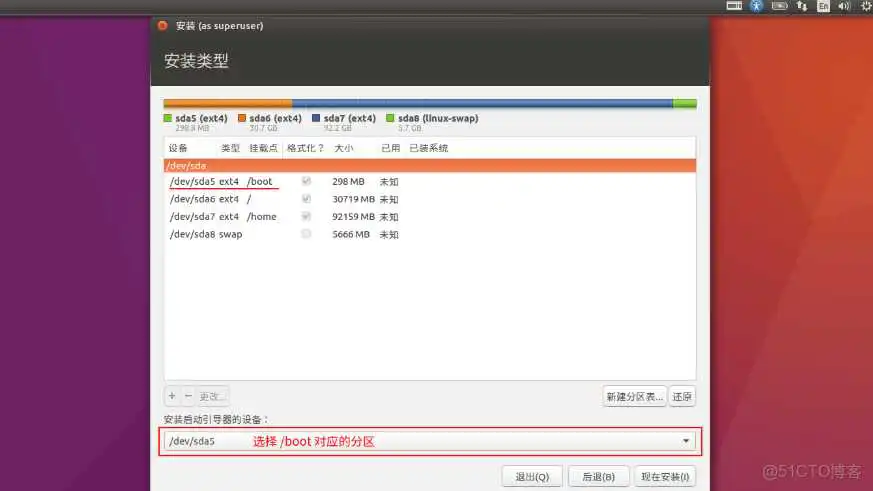Select the /dev/sda7 partition row

click(x=430, y=217)
